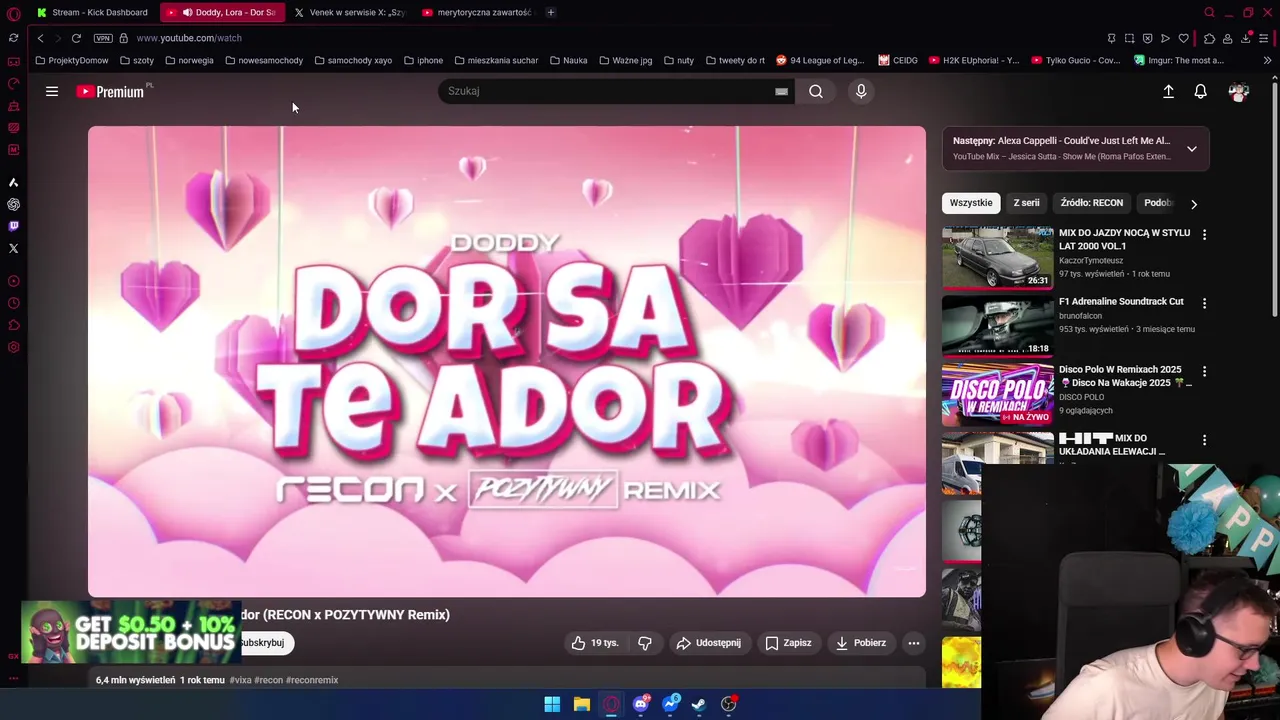Click the Udostępnij share button
Image resolution: width=1280 pixels, height=720 pixels.
pyautogui.click(x=709, y=643)
